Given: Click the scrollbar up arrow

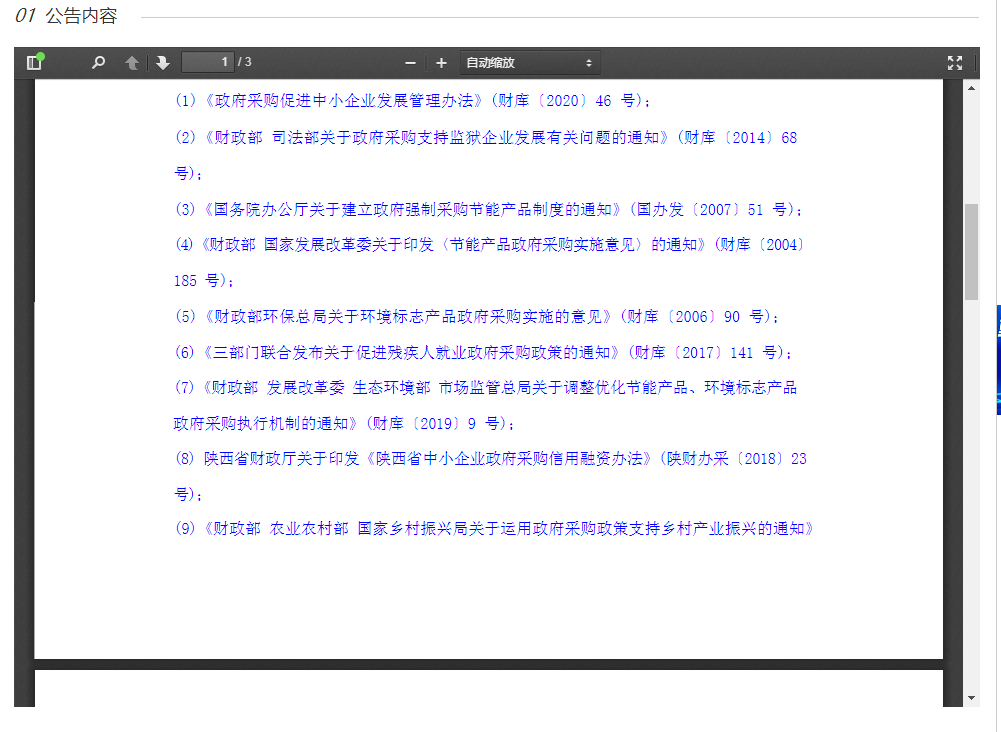Looking at the screenshot, I should (x=971, y=88).
